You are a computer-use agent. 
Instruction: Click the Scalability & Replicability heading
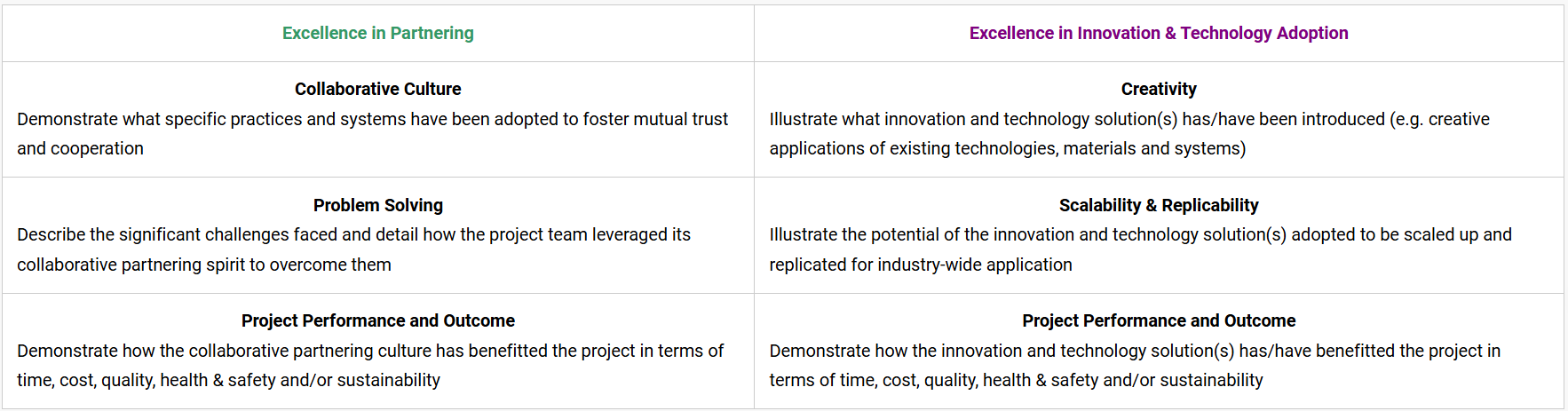click(x=1158, y=205)
